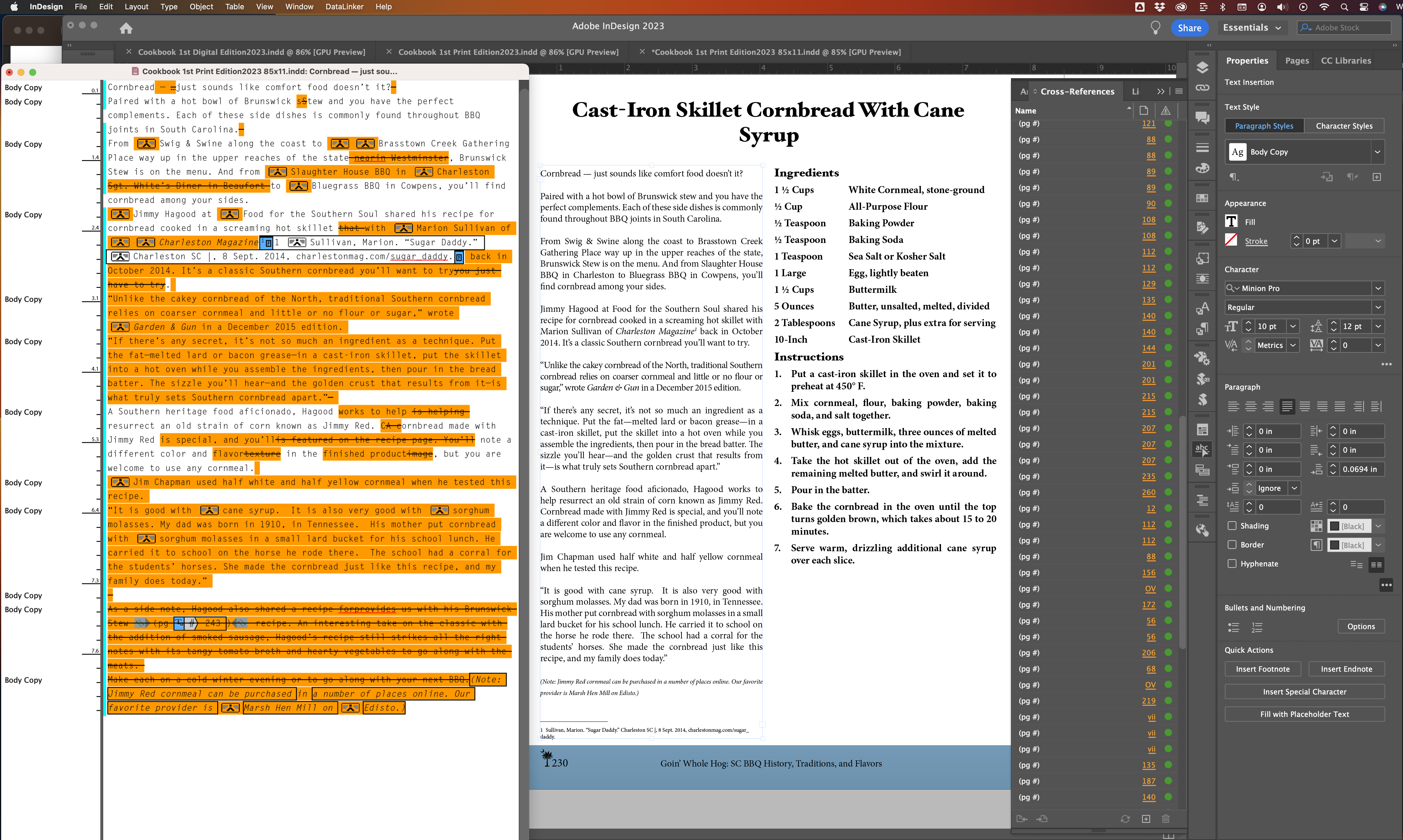The height and width of the screenshot is (840, 1403).
Task: Open the Minion Pro font family dropdown
Action: 1378,288
